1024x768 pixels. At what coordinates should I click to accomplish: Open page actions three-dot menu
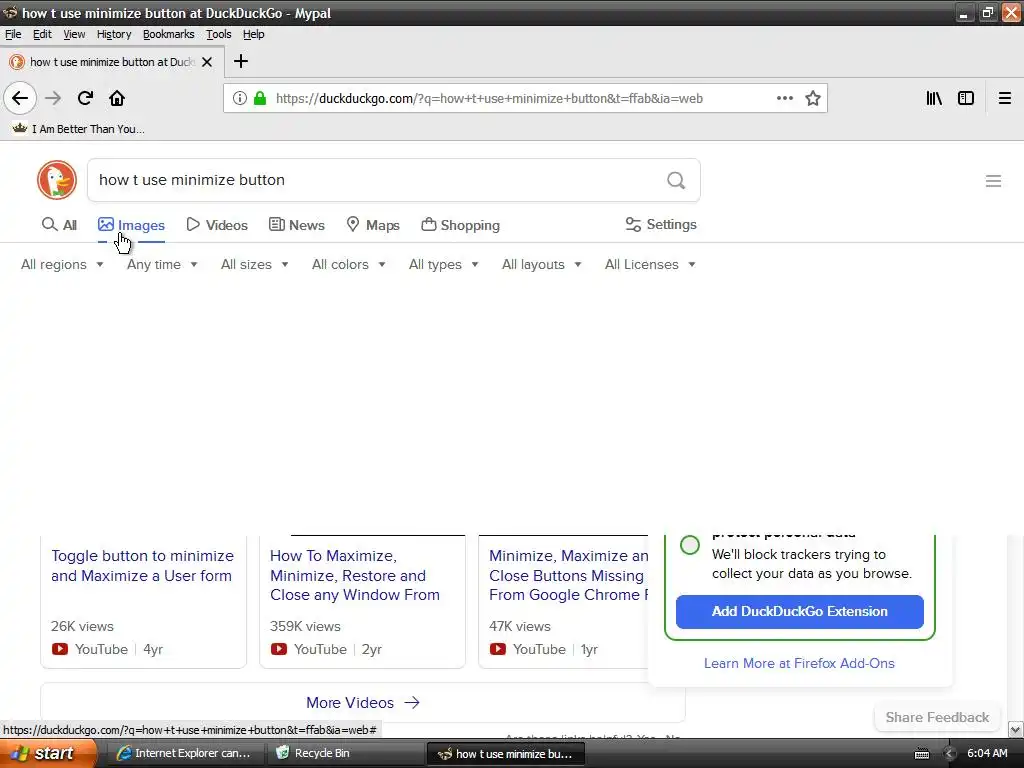[x=785, y=99]
